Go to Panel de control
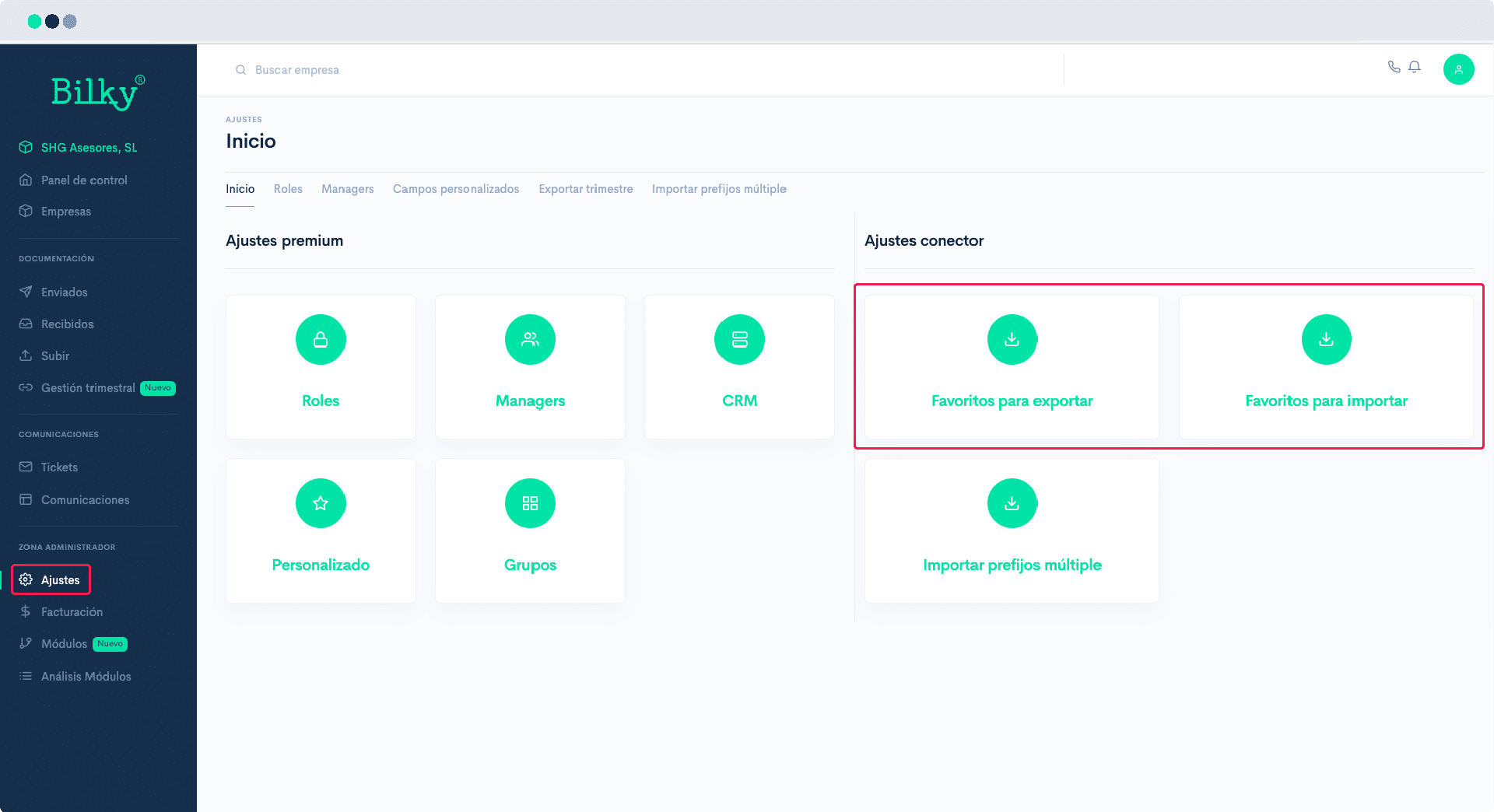The height and width of the screenshot is (812, 1494). pos(84,180)
